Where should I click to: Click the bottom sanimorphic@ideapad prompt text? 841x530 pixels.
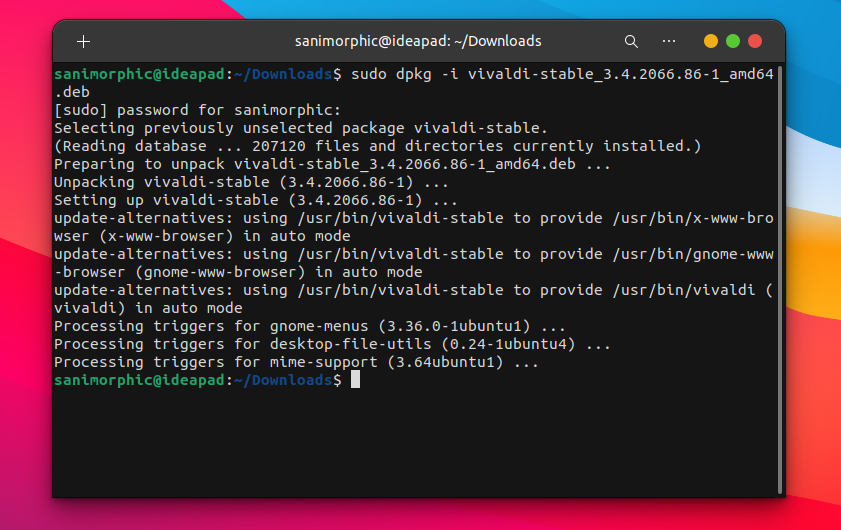(x=197, y=380)
